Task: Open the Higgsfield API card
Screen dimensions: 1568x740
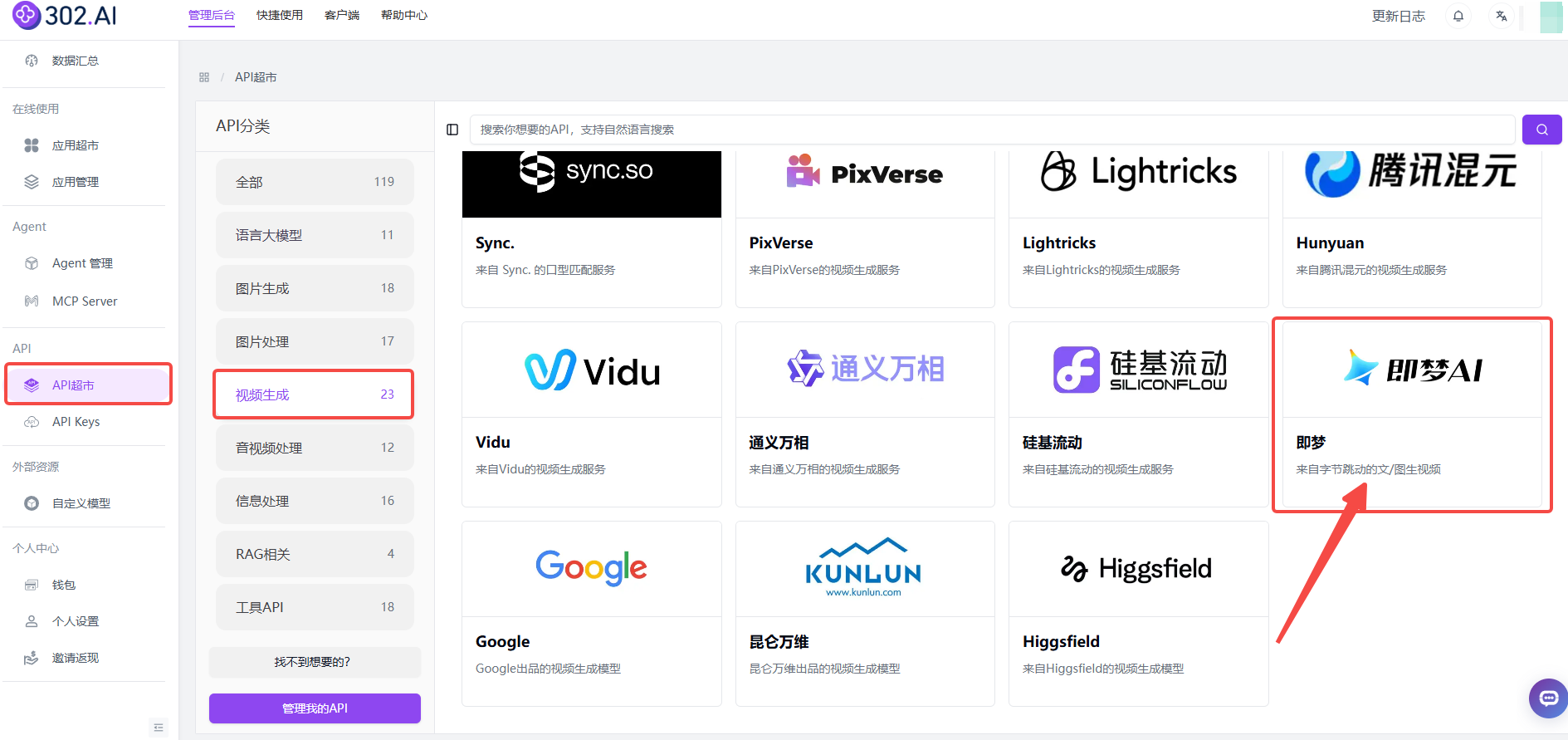Action: [x=1139, y=614]
